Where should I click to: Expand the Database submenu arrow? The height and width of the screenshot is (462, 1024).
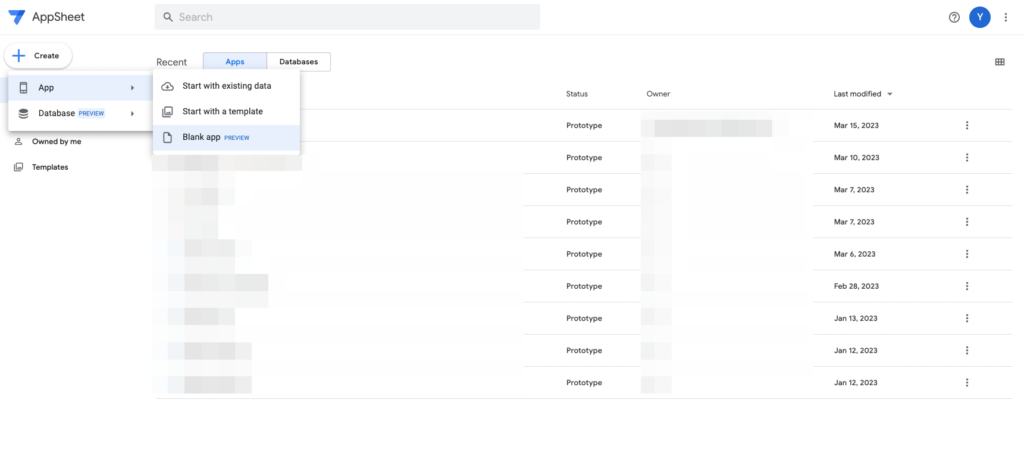click(x=132, y=114)
